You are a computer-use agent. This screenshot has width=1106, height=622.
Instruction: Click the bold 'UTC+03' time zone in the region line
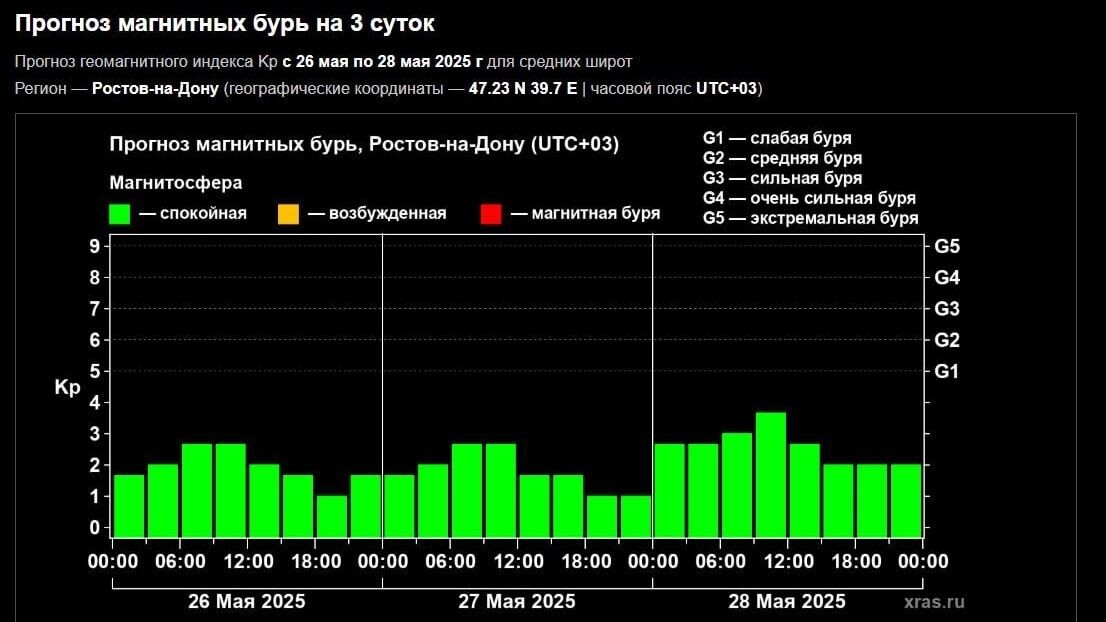point(727,89)
